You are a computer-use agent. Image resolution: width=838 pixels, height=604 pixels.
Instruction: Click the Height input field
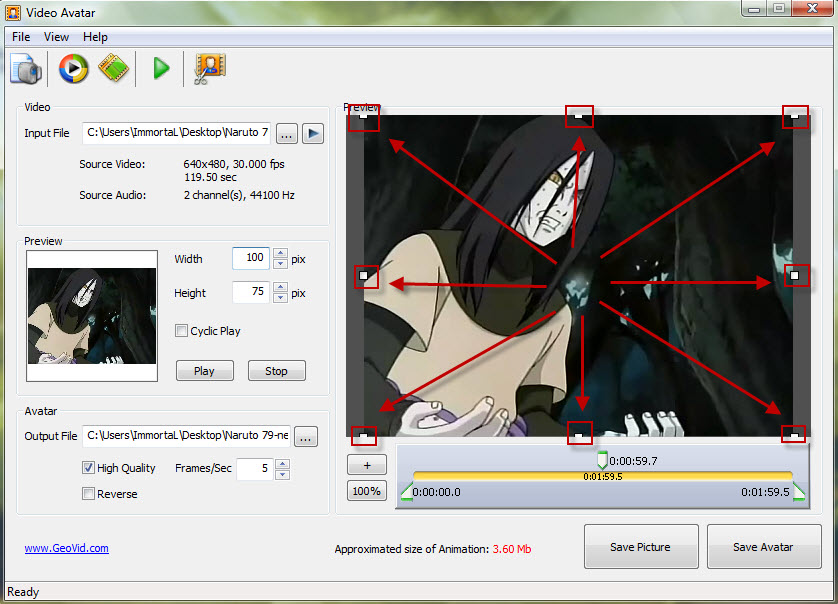[x=251, y=292]
